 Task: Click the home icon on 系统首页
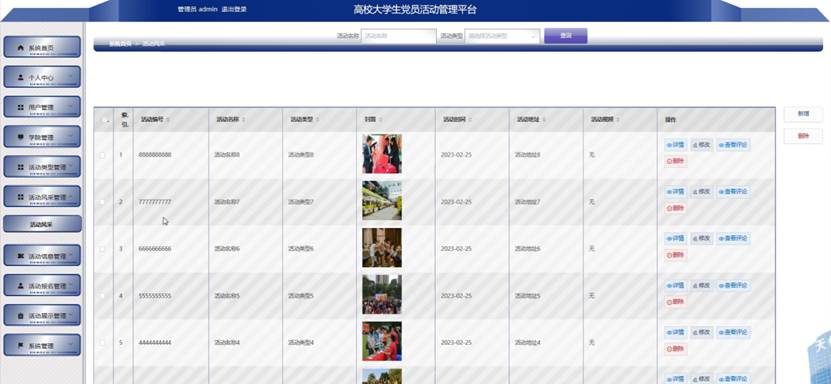coord(21,48)
